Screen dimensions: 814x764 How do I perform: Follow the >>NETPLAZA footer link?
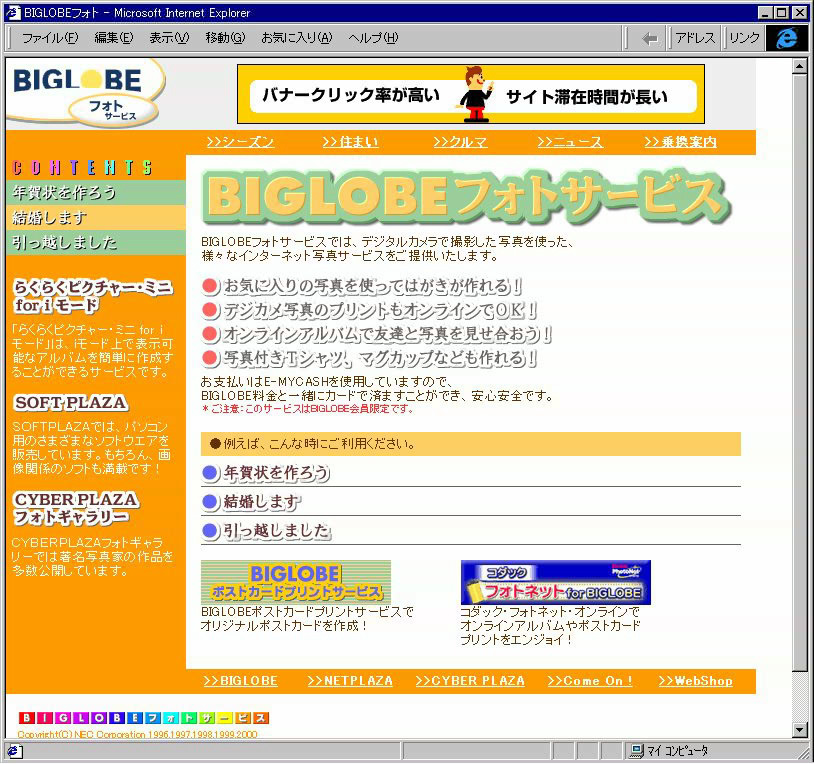coord(350,681)
